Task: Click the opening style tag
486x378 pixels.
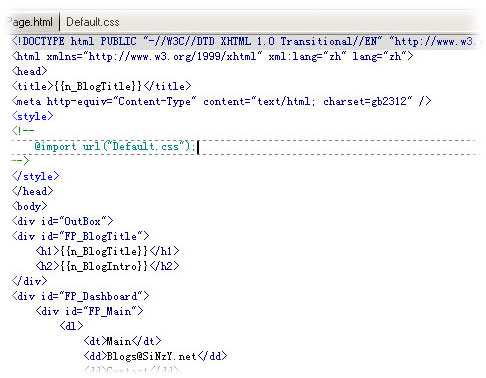Action: [x=32, y=116]
